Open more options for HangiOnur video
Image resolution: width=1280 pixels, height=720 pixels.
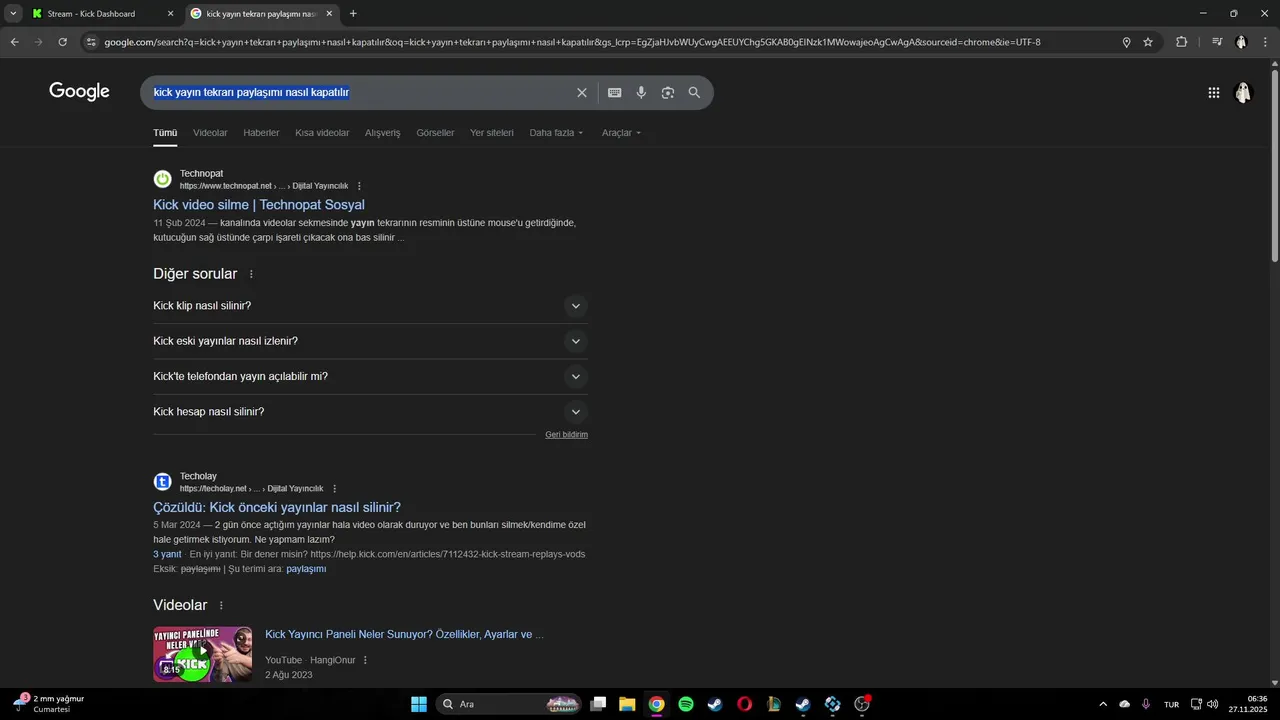point(365,660)
